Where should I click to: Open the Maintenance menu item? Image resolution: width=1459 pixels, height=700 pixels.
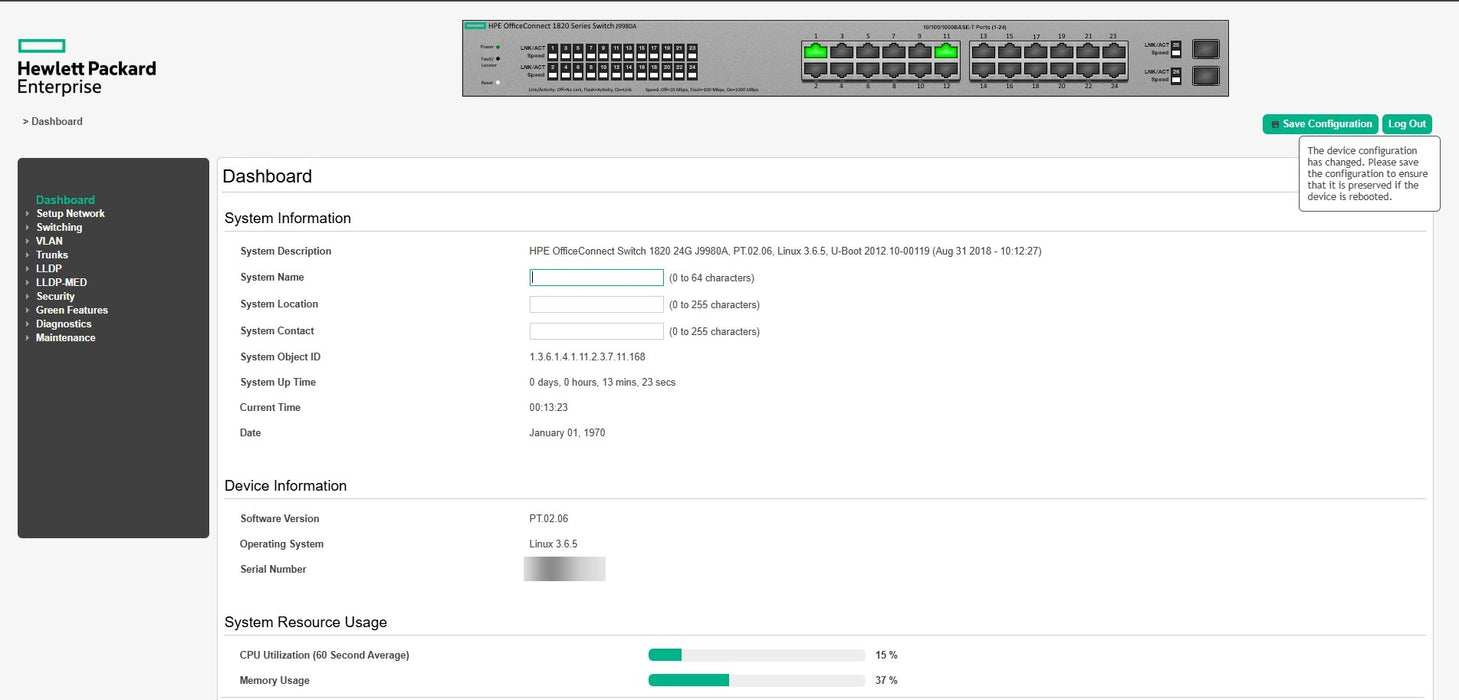[66, 338]
